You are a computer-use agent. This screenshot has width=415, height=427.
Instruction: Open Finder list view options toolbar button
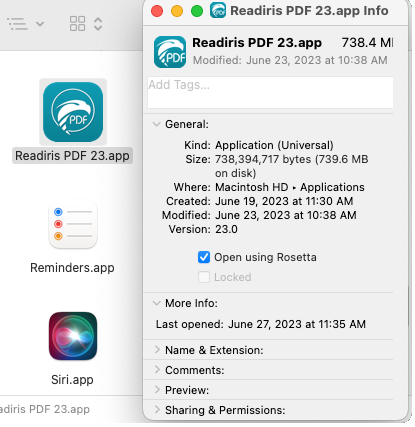[17, 24]
